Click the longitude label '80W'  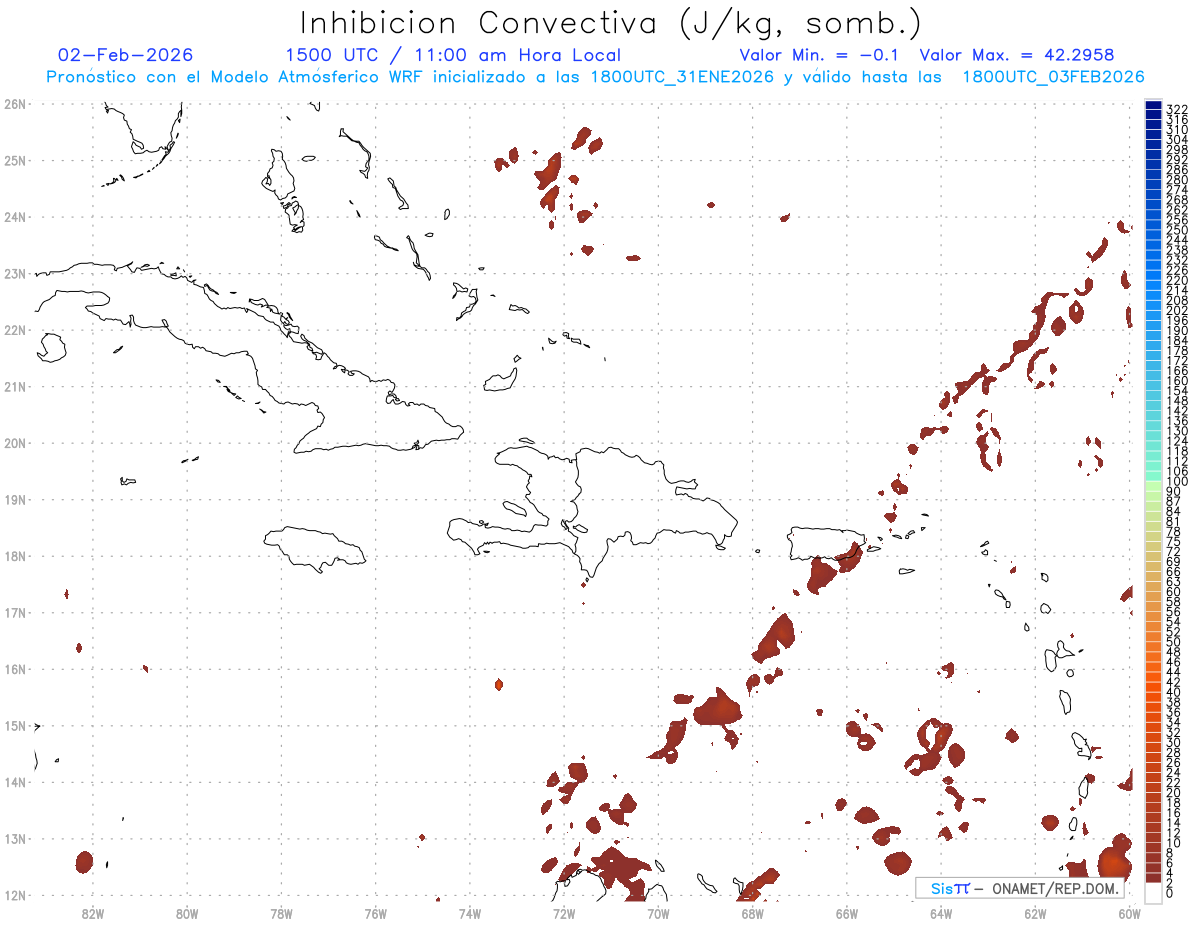(187, 912)
